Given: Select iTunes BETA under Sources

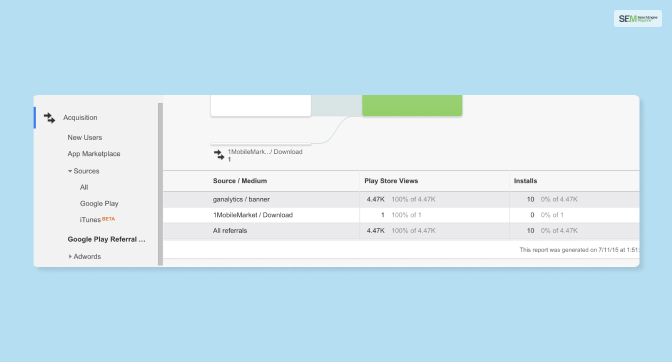Looking at the screenshot, I should pyautogui.click(x=97, y=219).
